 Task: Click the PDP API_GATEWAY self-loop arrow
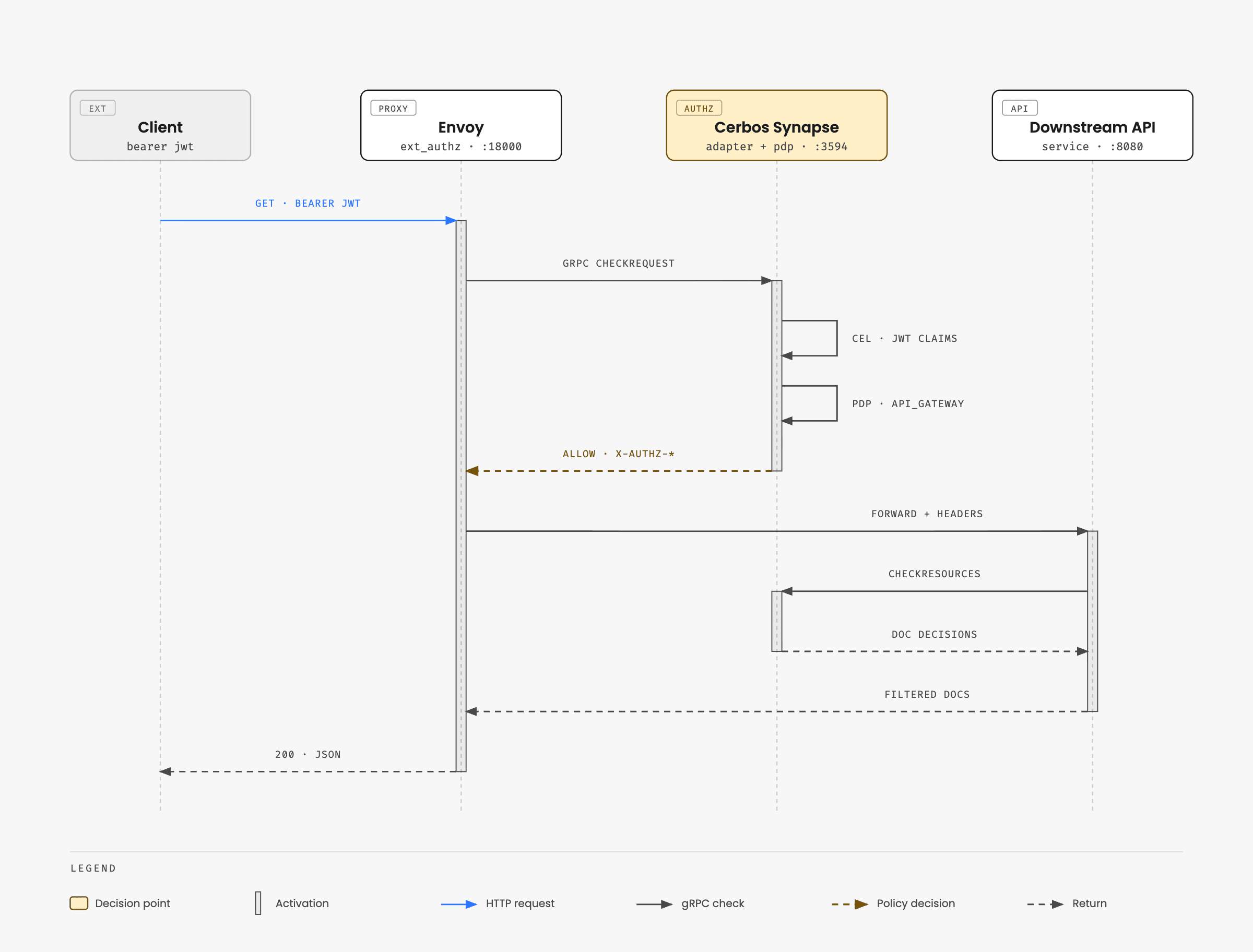click(x=809, y=403)
